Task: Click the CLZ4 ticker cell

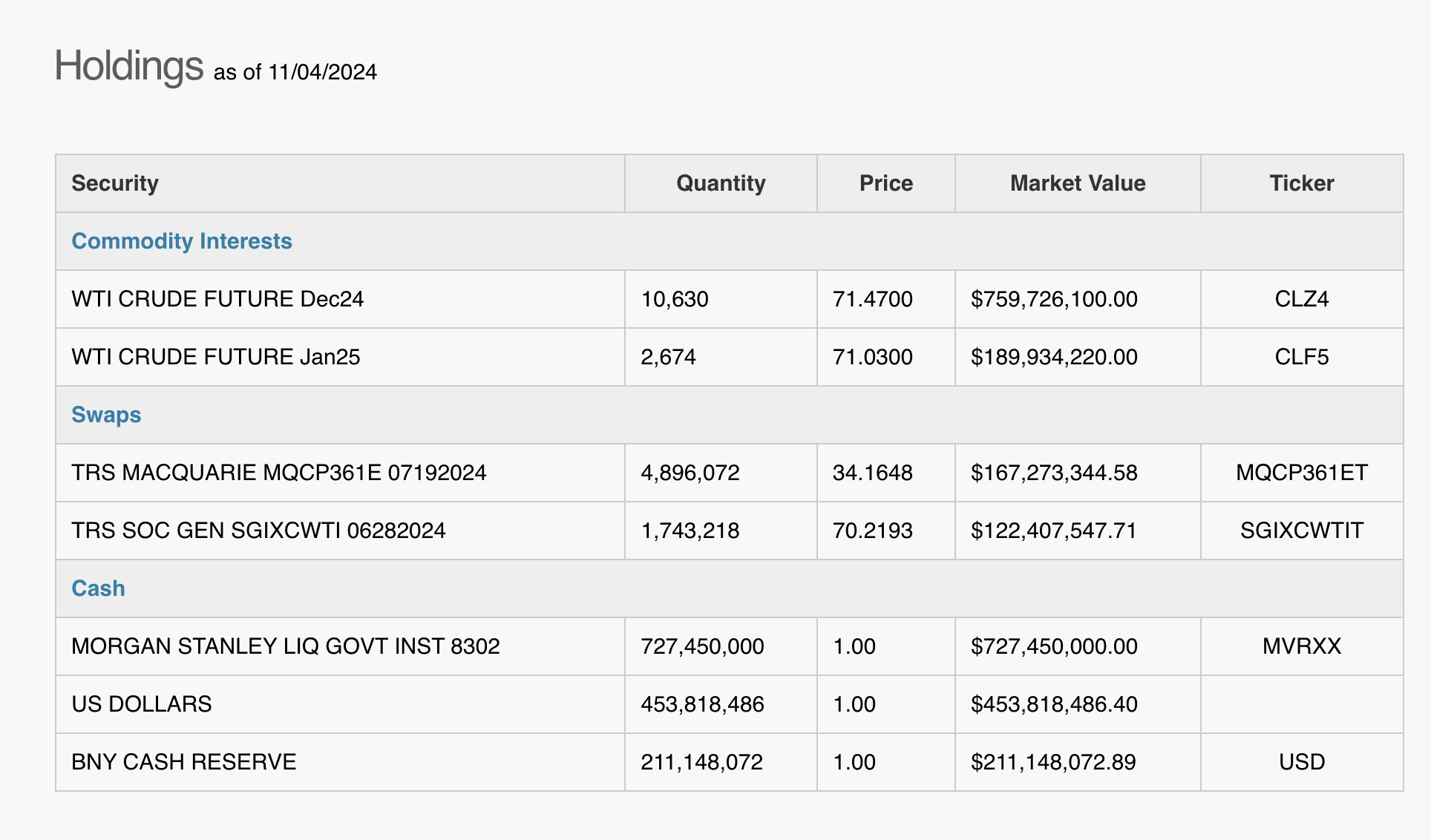Action: pyautogui.click(x=1301, y=299)
